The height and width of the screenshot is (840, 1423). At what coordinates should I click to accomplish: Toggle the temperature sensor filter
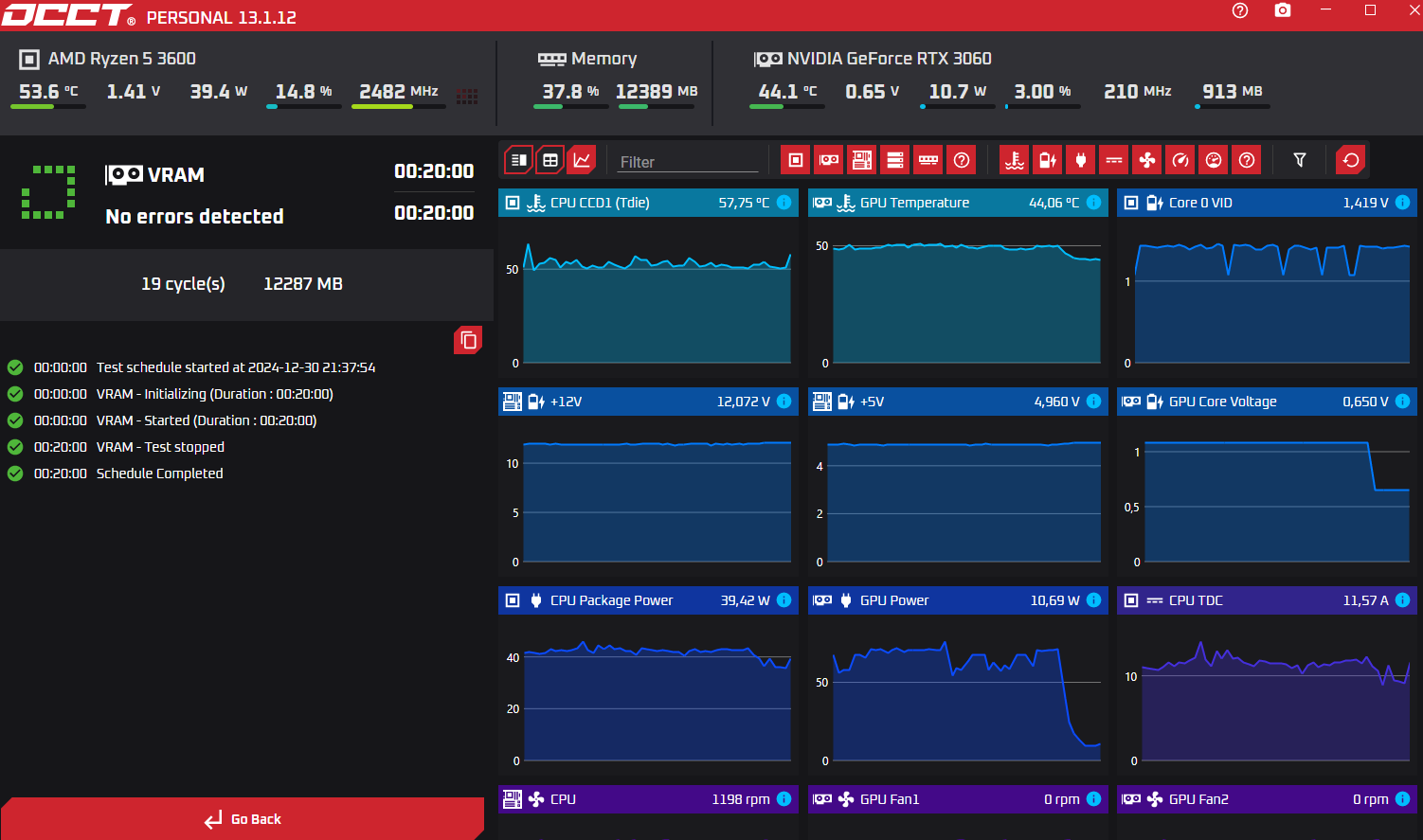tap(1015, 160)
